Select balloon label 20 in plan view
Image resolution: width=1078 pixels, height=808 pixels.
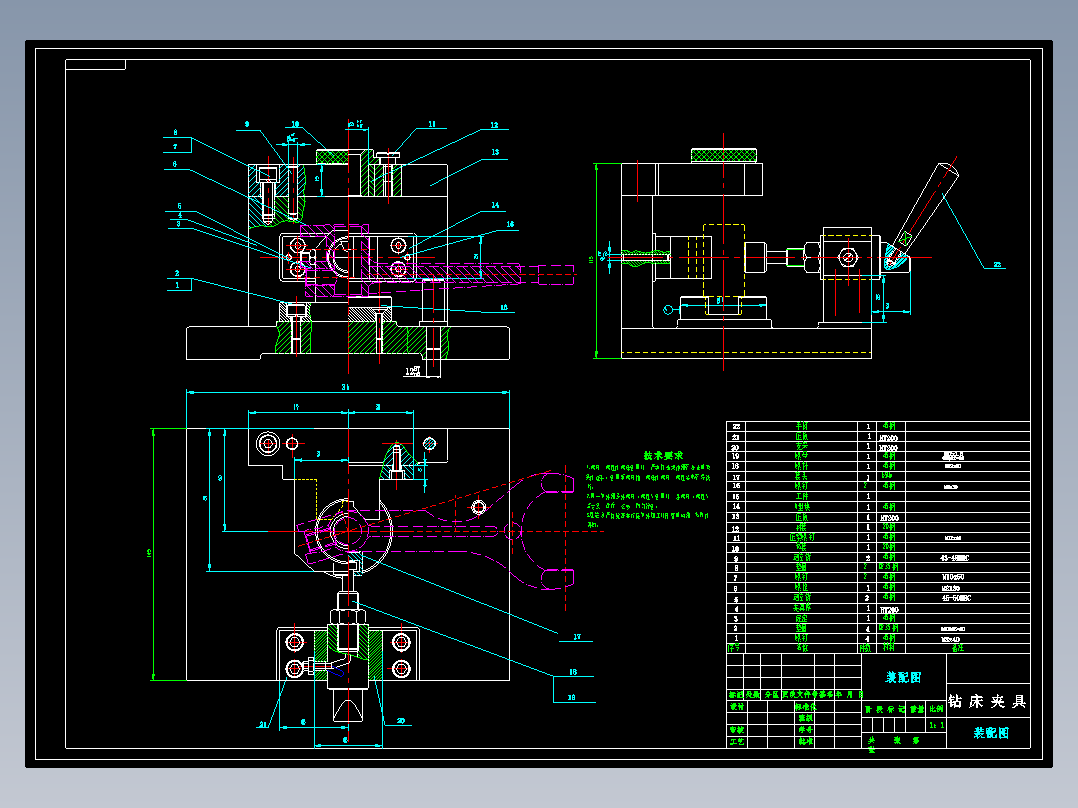(401, 721)
